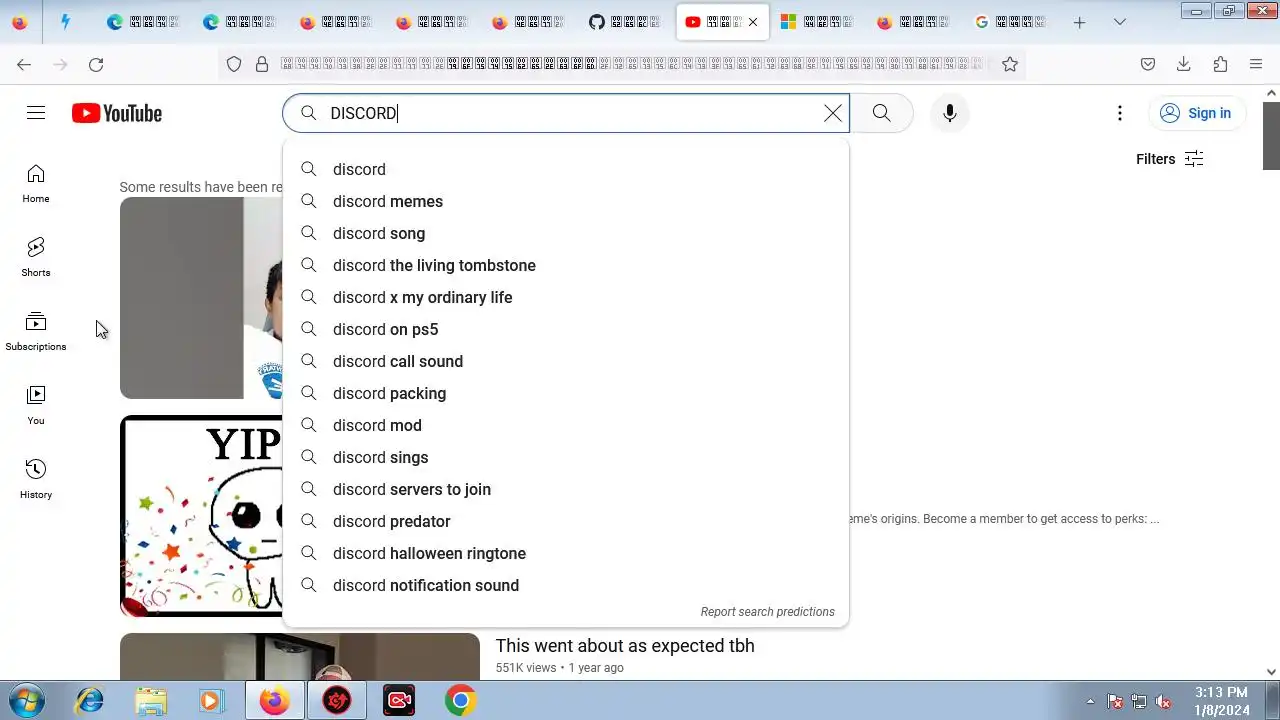Go to the YouTube logo home
Viewport: 1280px width, 720px height.
coord(117,113)
